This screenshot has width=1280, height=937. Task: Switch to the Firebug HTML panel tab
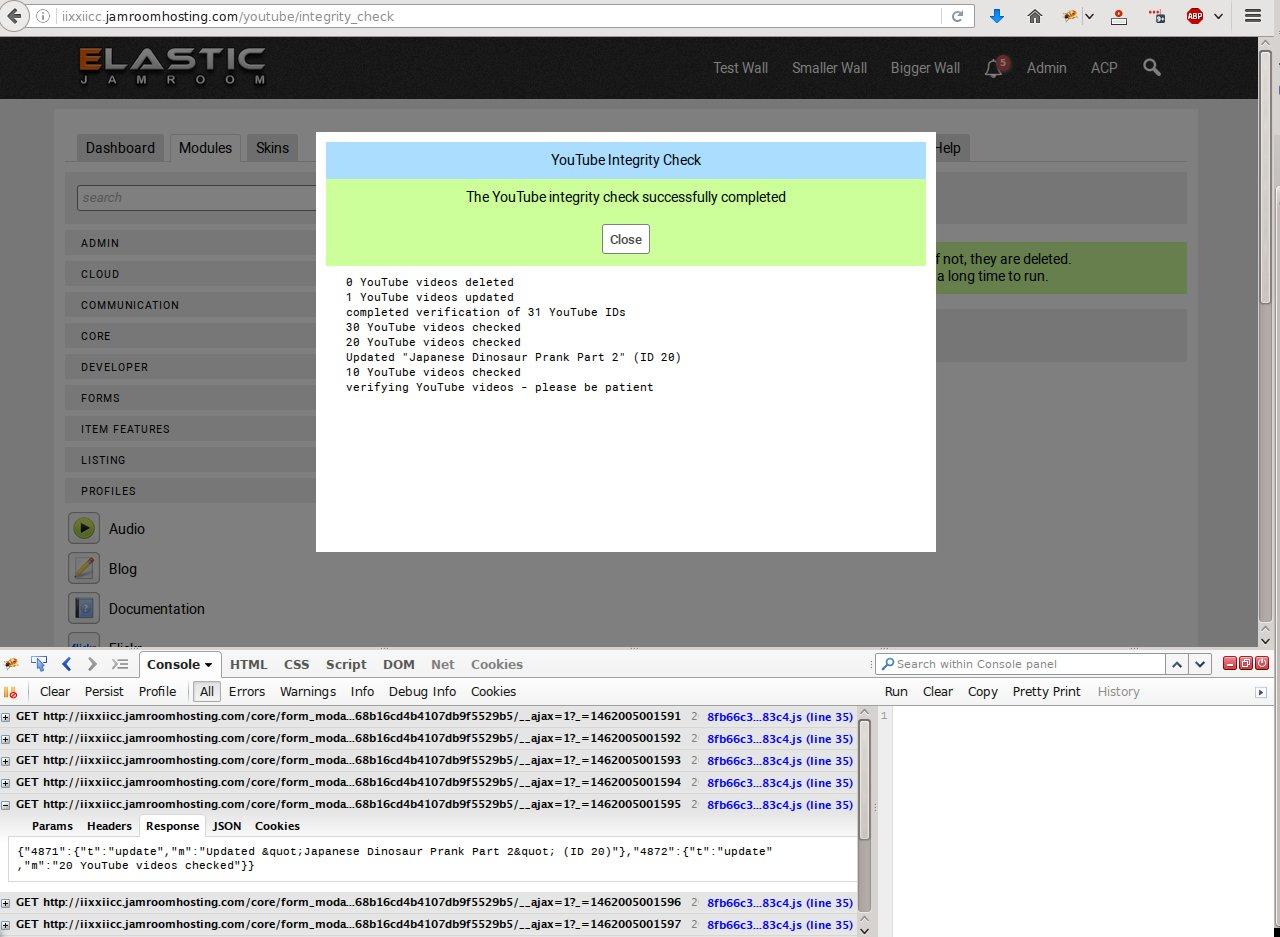click(x=248, y=665)
